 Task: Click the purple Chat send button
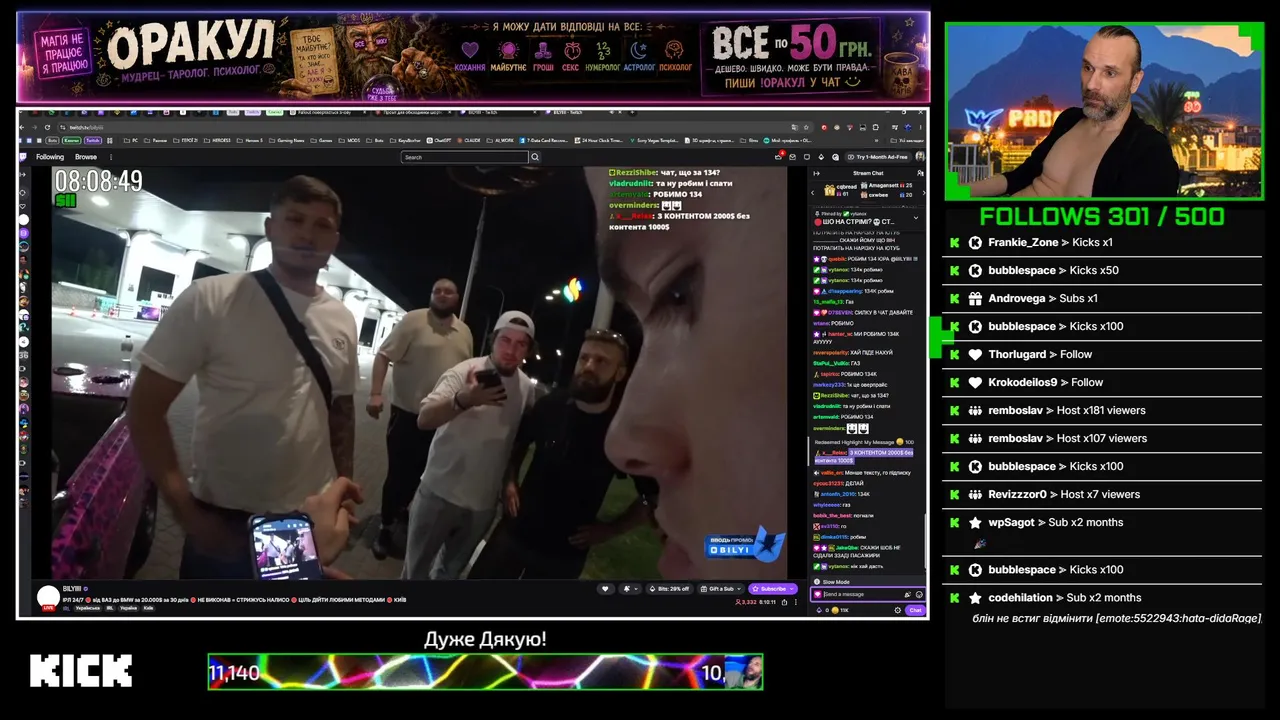click(915, 610)
